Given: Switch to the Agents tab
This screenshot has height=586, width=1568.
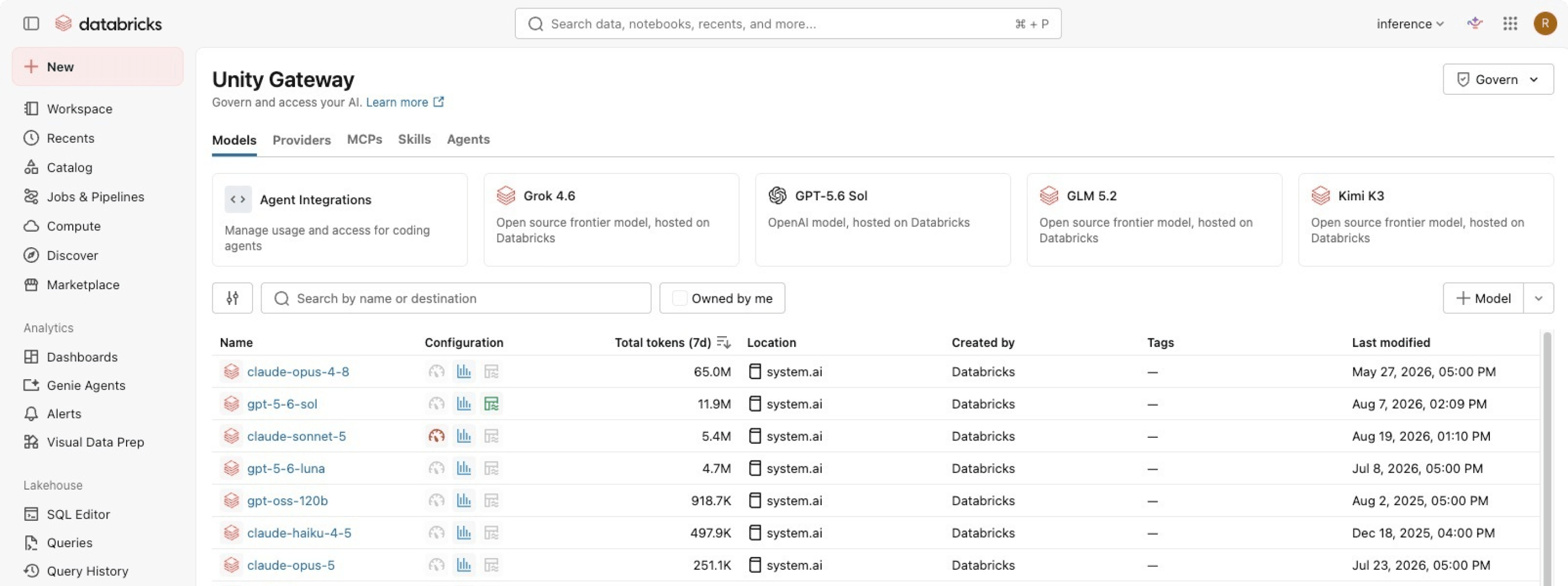Looking at the screenshot, I should pyautogui.click(x=468, y=139).
